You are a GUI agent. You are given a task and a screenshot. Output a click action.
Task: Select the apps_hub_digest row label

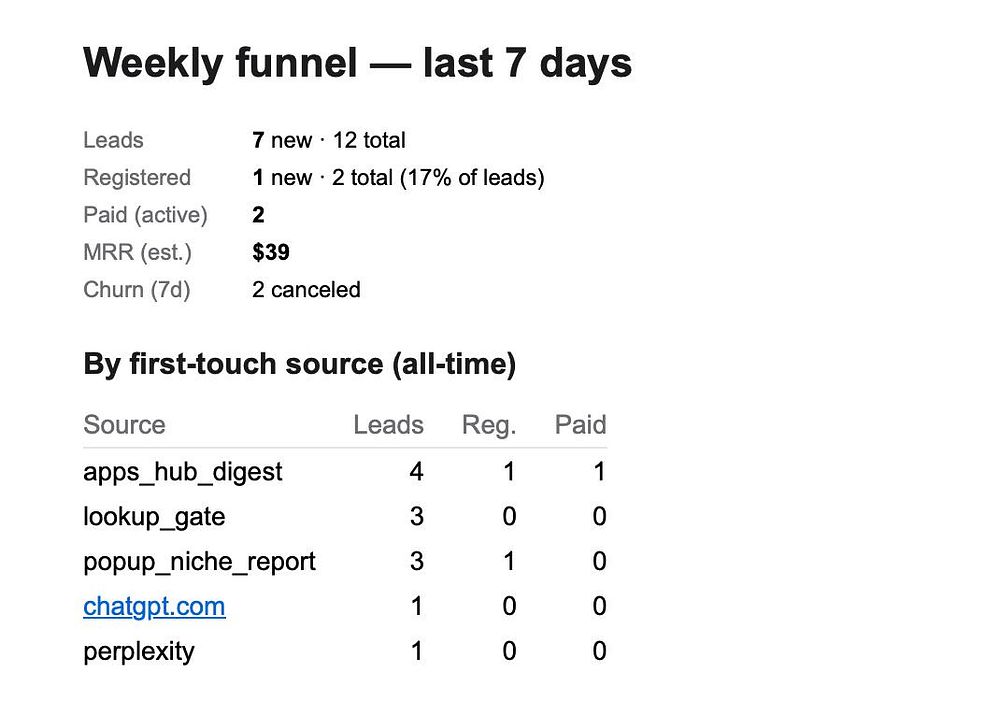[182, 473]
